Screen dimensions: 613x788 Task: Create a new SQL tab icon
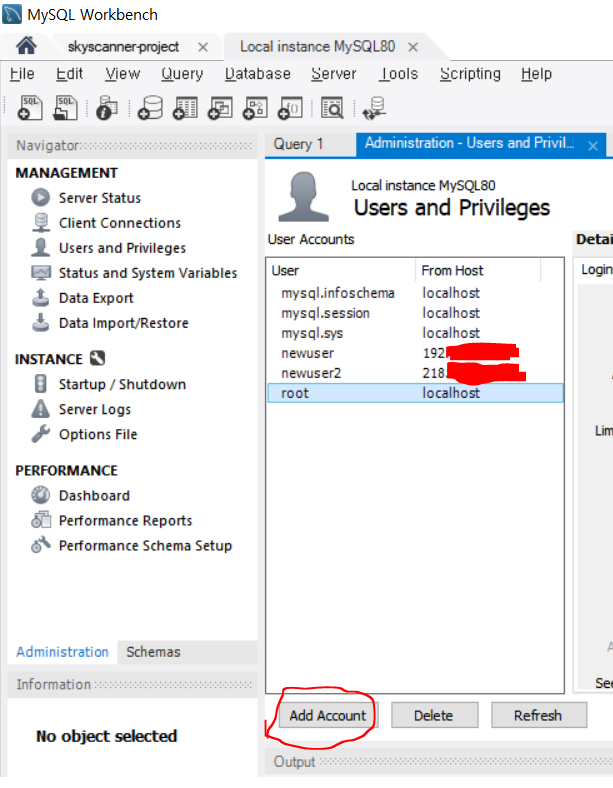[30, 108]
